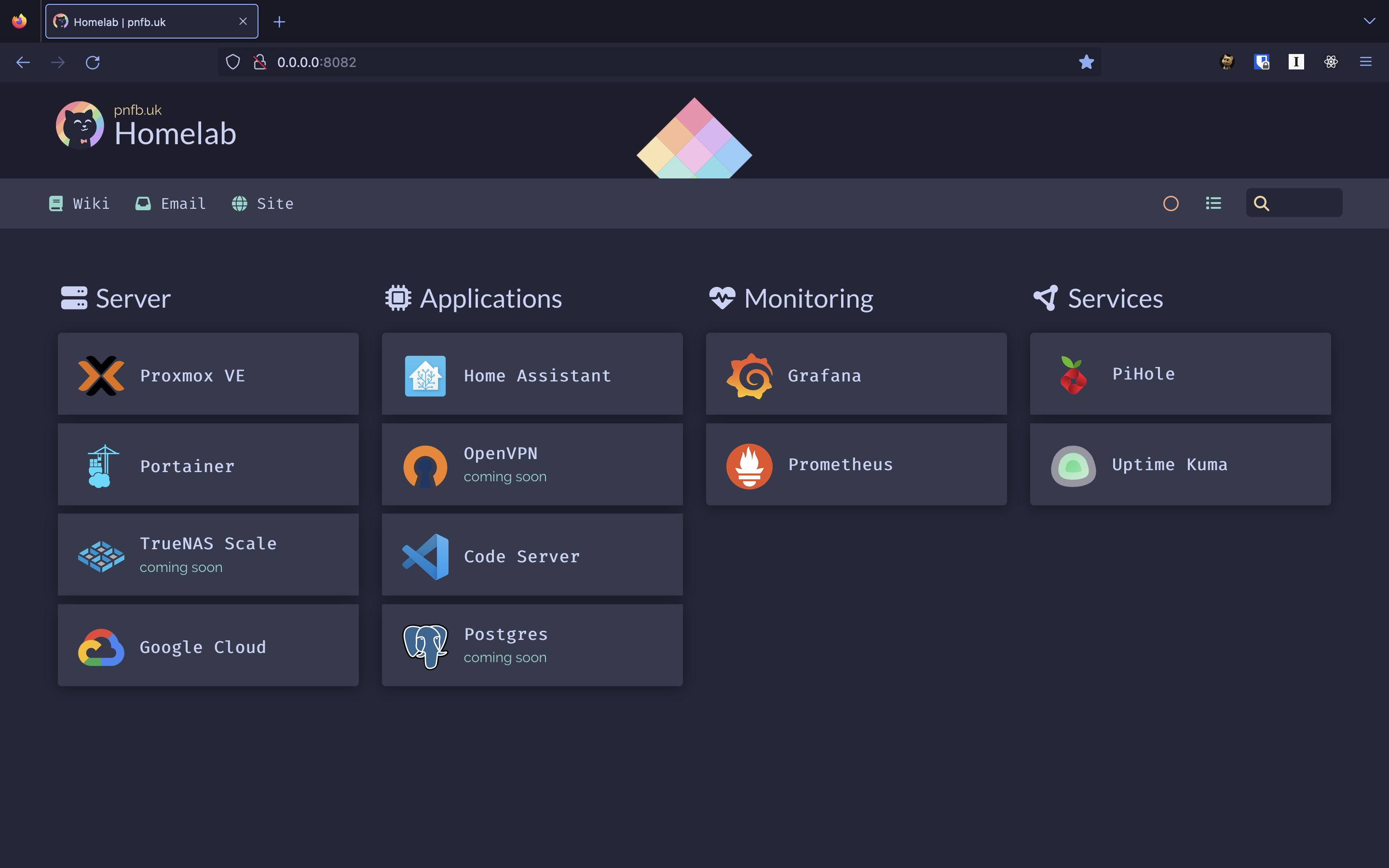The width and height of the screenshot is (1389, 868).
Task: Click the Grafana swirl logo
Action: tap(749, 376)
